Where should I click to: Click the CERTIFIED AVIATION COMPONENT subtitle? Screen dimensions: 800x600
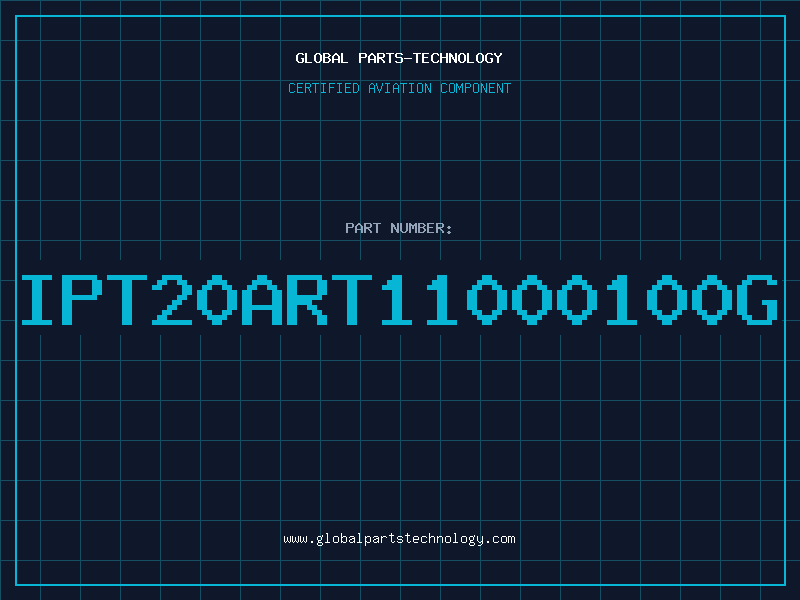click(x=399, y=88)
